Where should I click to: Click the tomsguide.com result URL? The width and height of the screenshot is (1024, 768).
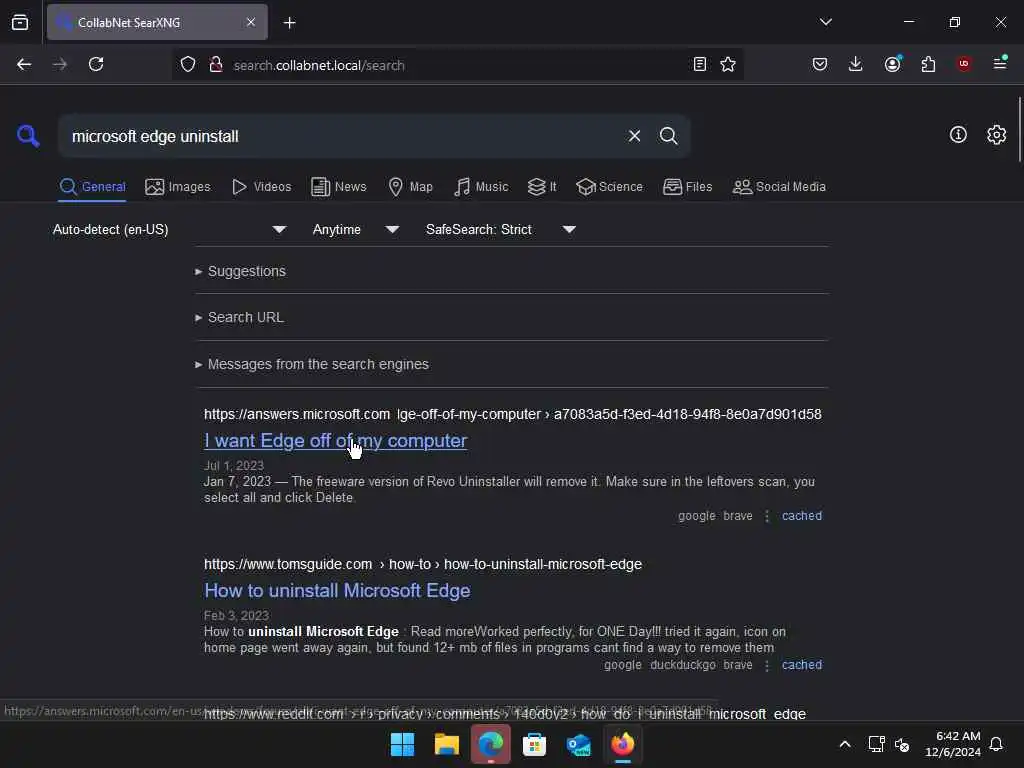pyautogui.click(x=423, y=564)
